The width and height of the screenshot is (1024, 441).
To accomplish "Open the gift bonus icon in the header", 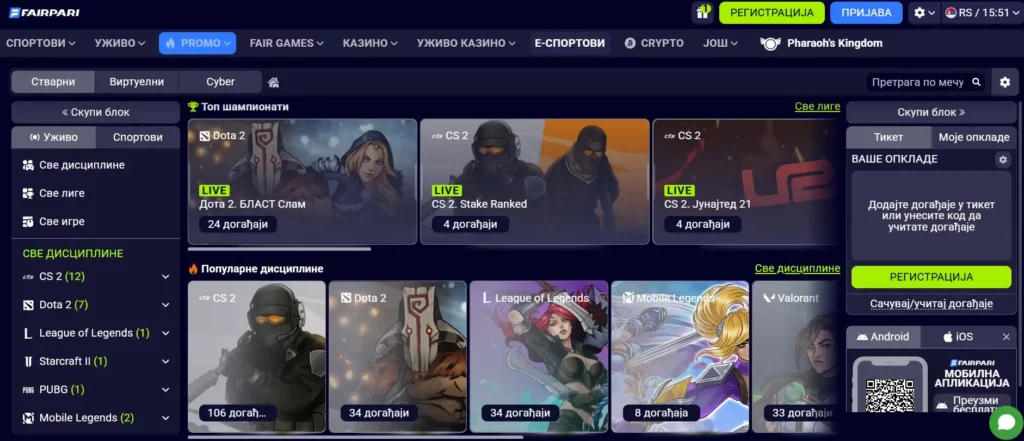I will (703, 12).
